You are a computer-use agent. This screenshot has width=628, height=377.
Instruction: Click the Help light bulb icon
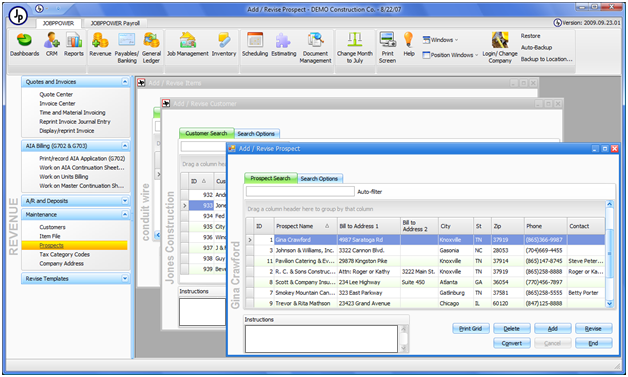[409, 44]
